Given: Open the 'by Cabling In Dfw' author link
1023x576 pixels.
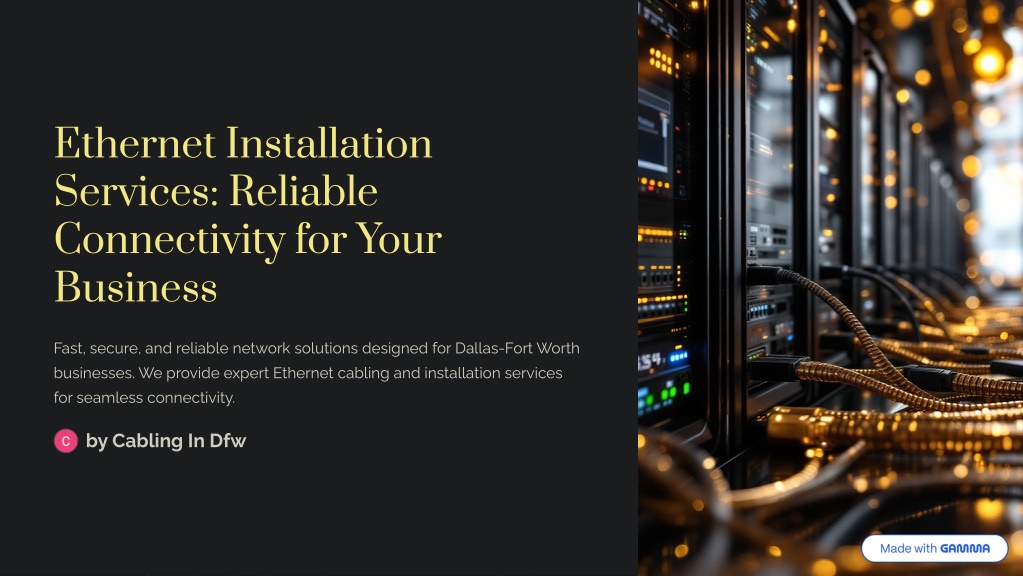Looking at the screenshot, I should [x=166, y=441].
